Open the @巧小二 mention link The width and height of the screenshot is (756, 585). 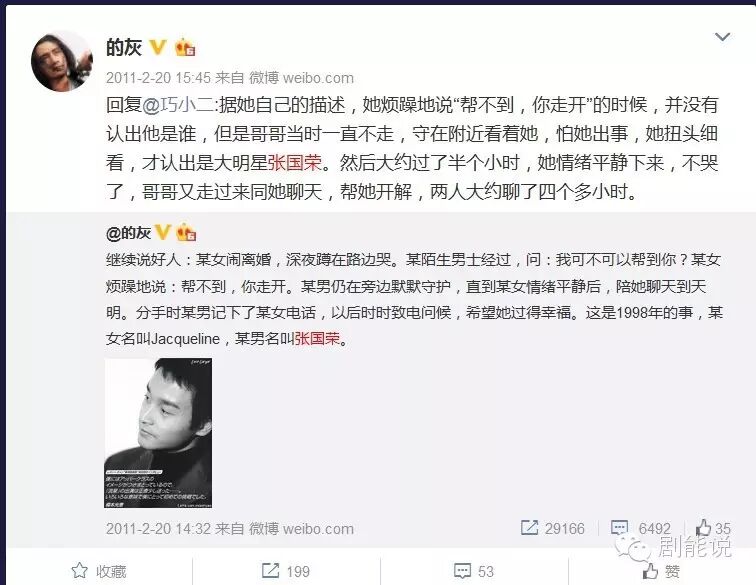click(x=178, y=105)
